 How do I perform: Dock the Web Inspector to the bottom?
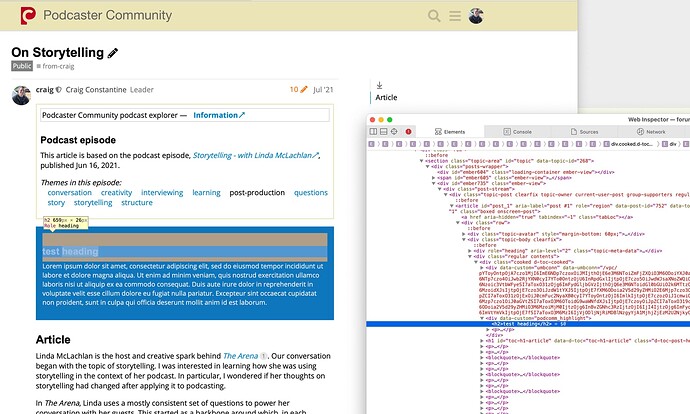[383, 132]
